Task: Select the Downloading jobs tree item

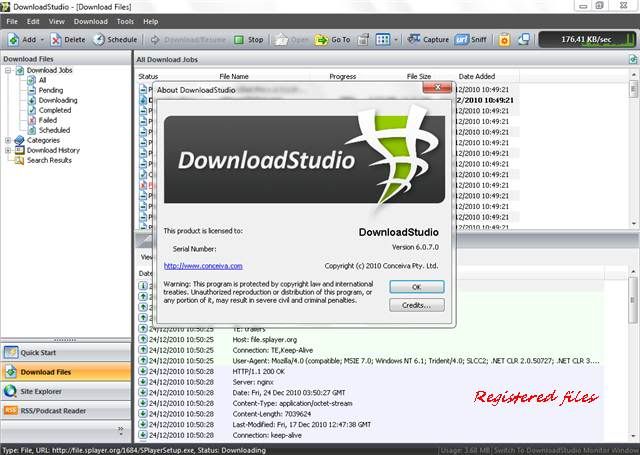Action: [58, 100]
